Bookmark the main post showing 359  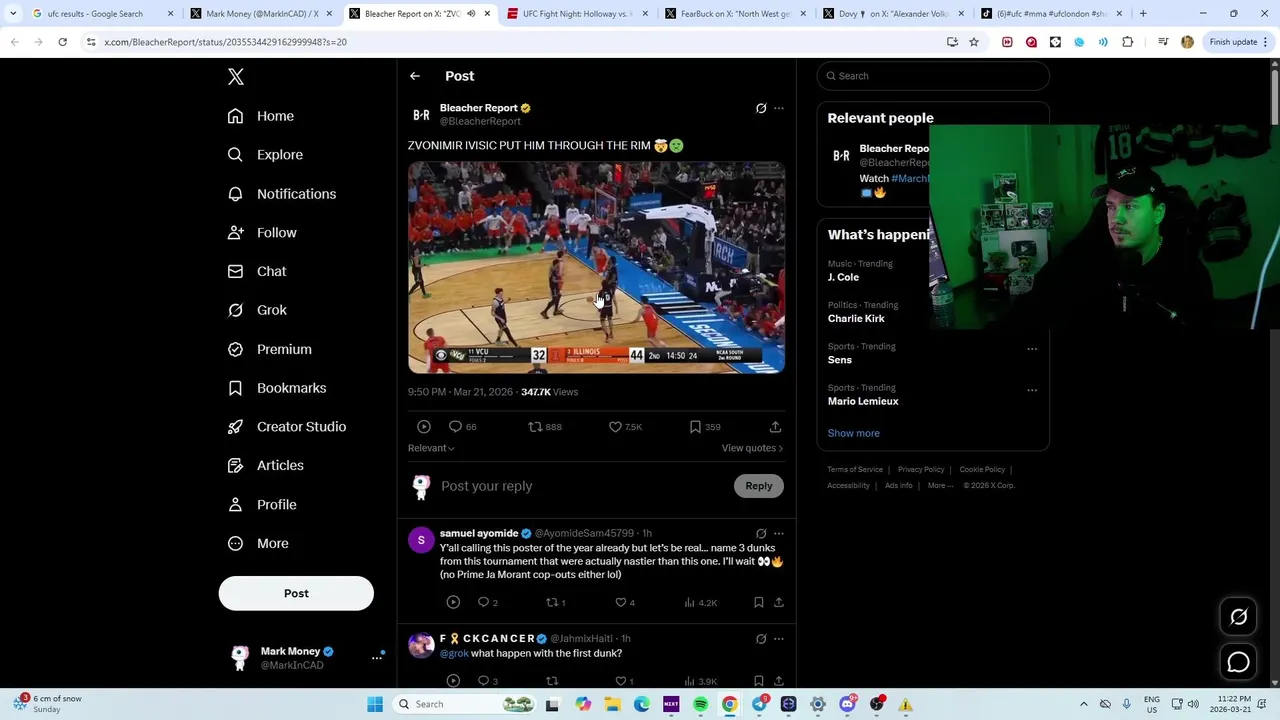coord(705,427)
